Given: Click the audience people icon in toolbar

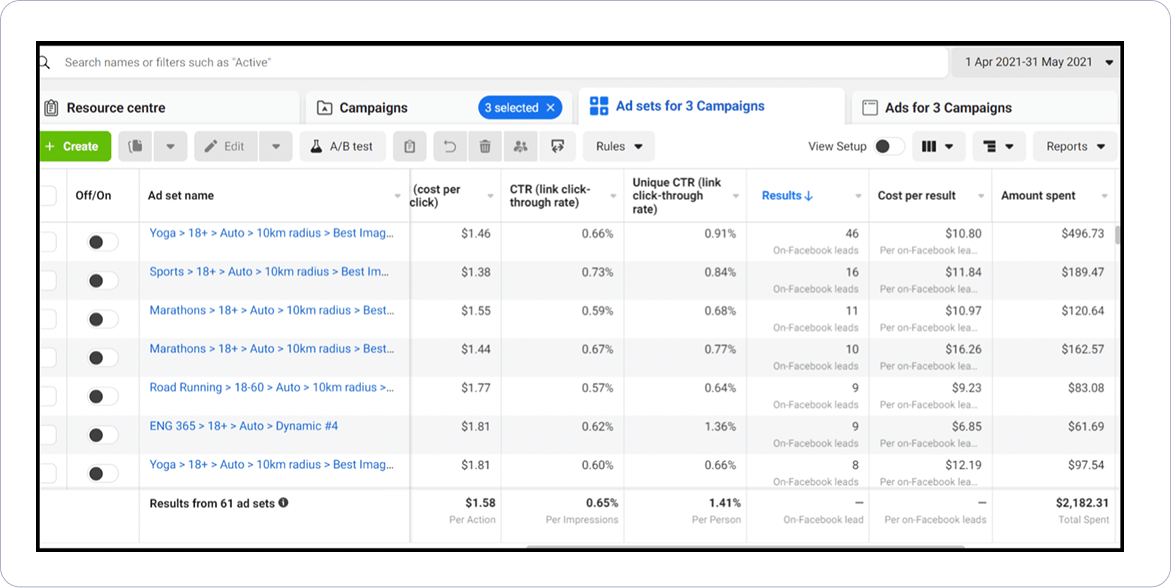Looking at the screenshot, I should click(x=520, y=146).
